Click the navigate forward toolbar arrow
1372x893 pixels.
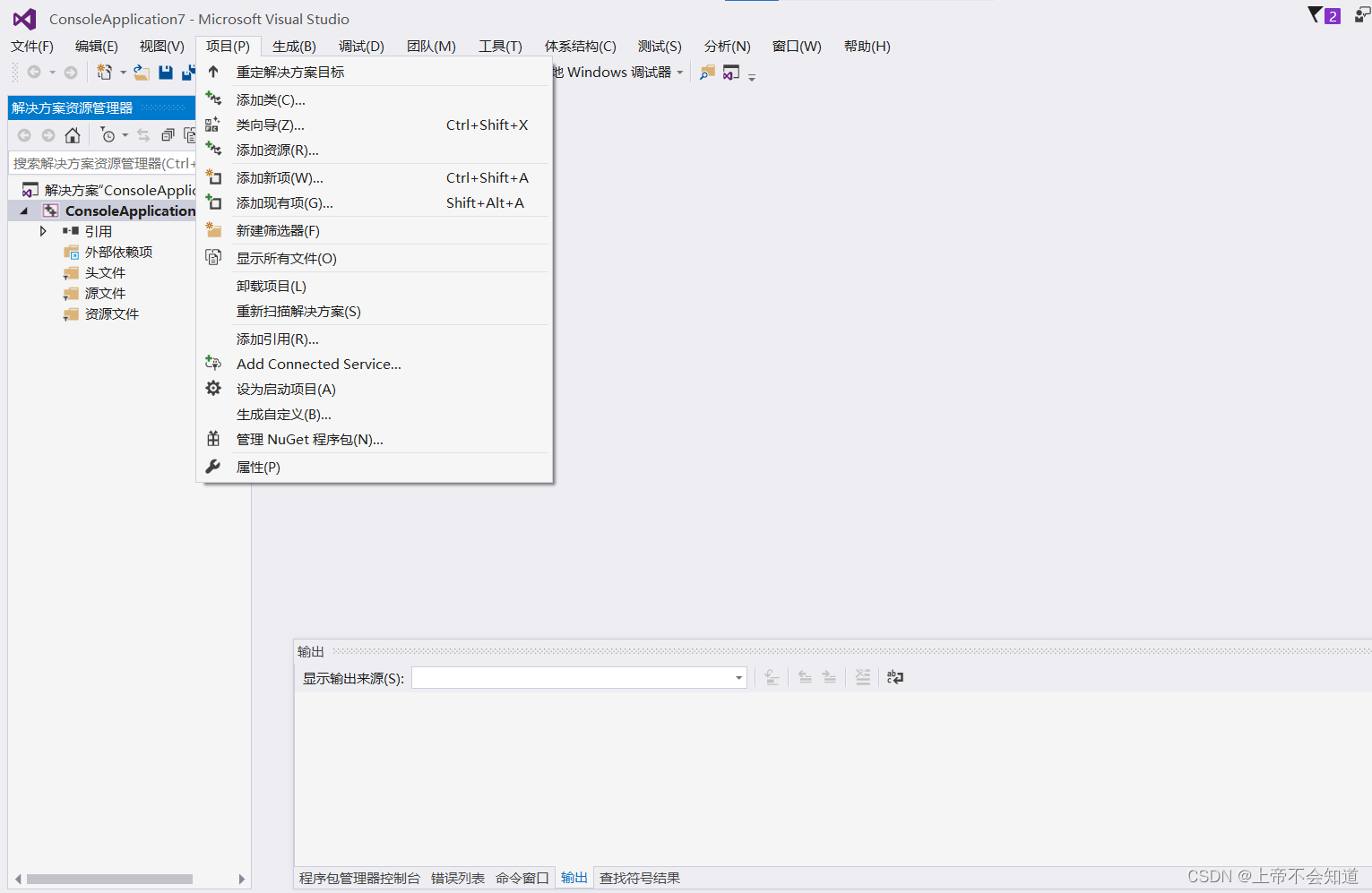pos(71,73)
